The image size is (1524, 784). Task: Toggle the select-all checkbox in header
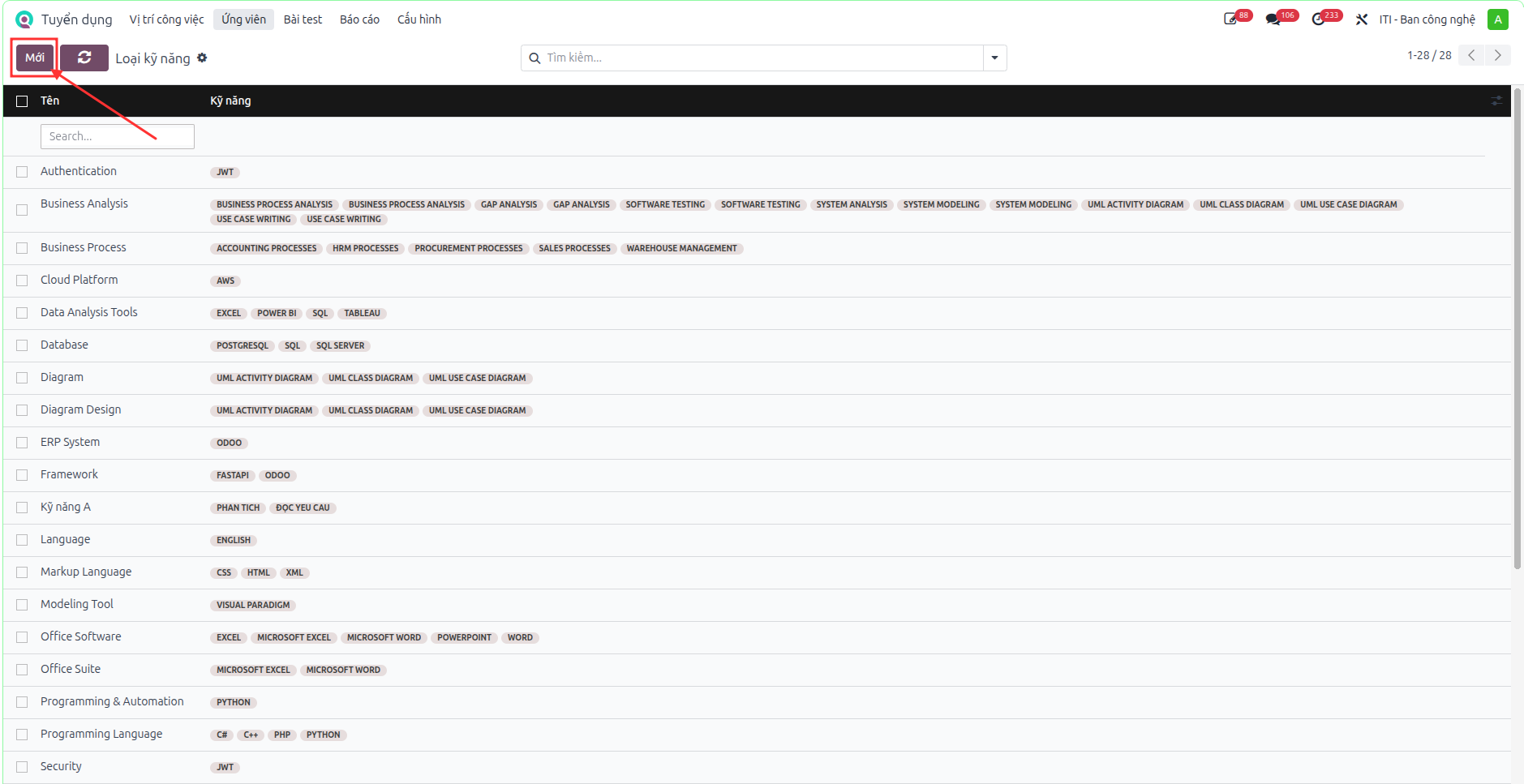22,101
